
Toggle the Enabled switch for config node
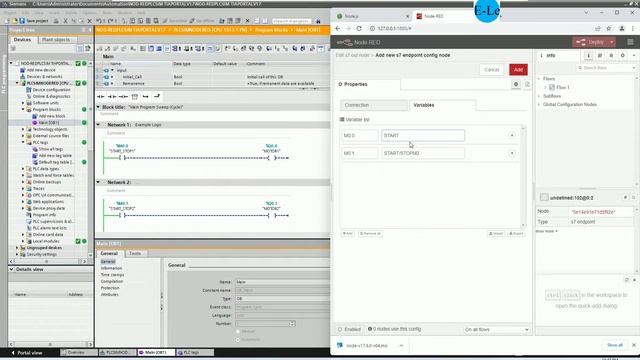click(349, 329)
